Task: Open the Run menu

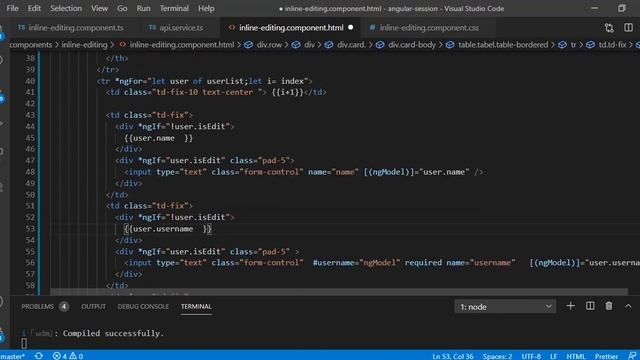Action: coord(143,8)
